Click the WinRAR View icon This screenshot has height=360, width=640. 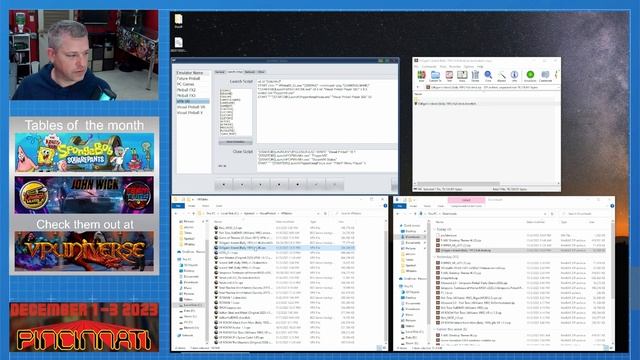462,75
